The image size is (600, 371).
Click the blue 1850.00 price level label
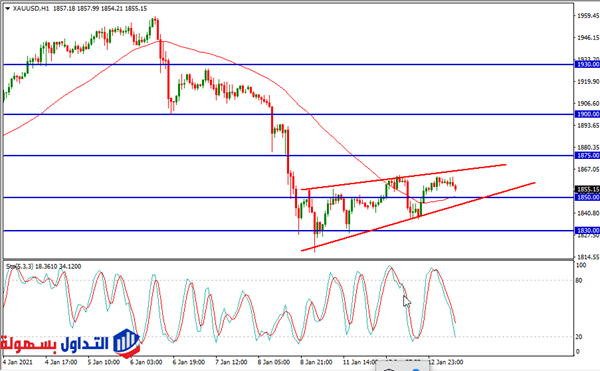tap(588, 197)
